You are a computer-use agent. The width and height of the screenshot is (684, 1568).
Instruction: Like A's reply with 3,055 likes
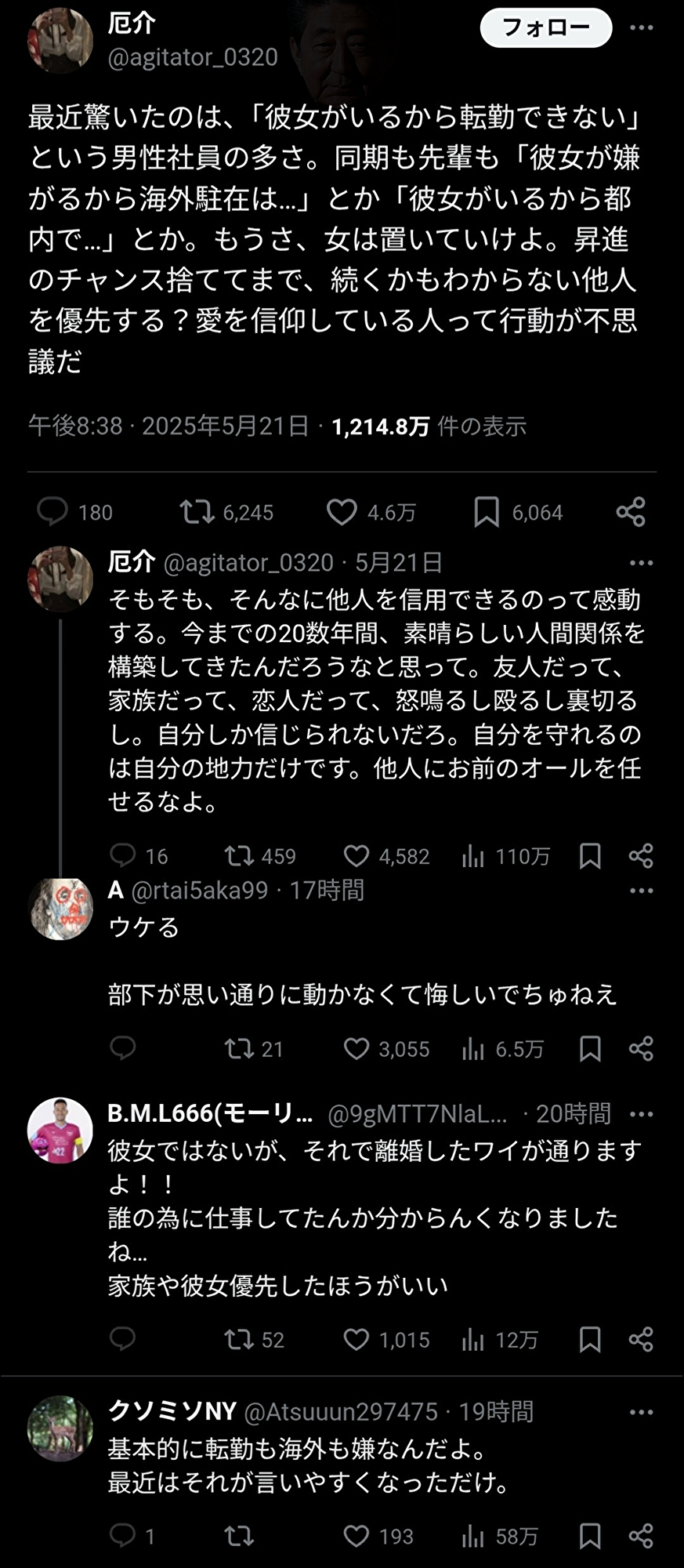(357, 1049)
